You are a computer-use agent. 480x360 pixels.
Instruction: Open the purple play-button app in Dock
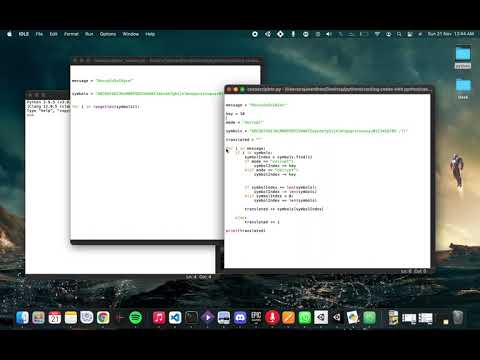(207, 318)
